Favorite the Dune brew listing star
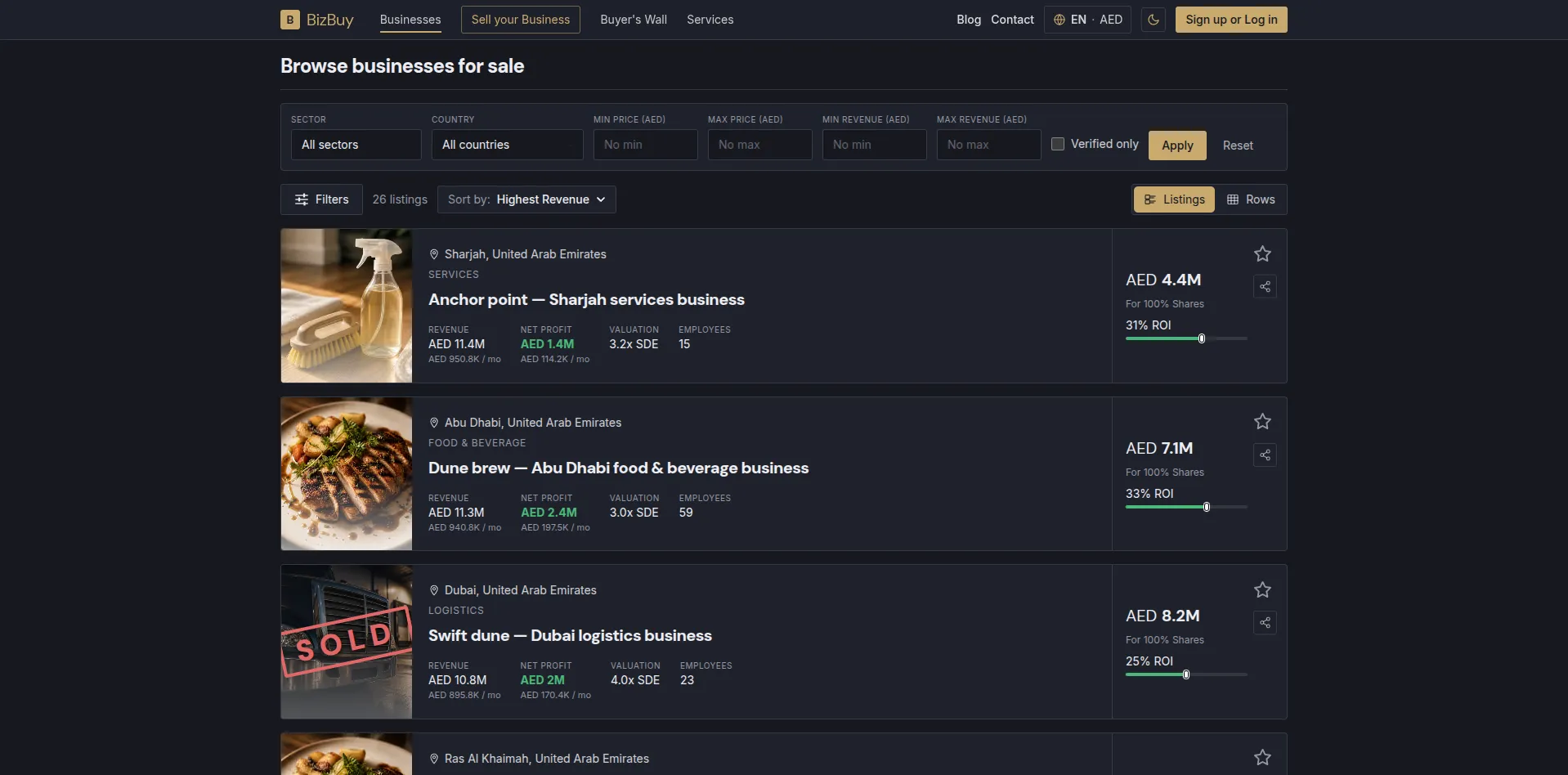The width and height of the screenshot is (1568, 775). click(1262, 421)
